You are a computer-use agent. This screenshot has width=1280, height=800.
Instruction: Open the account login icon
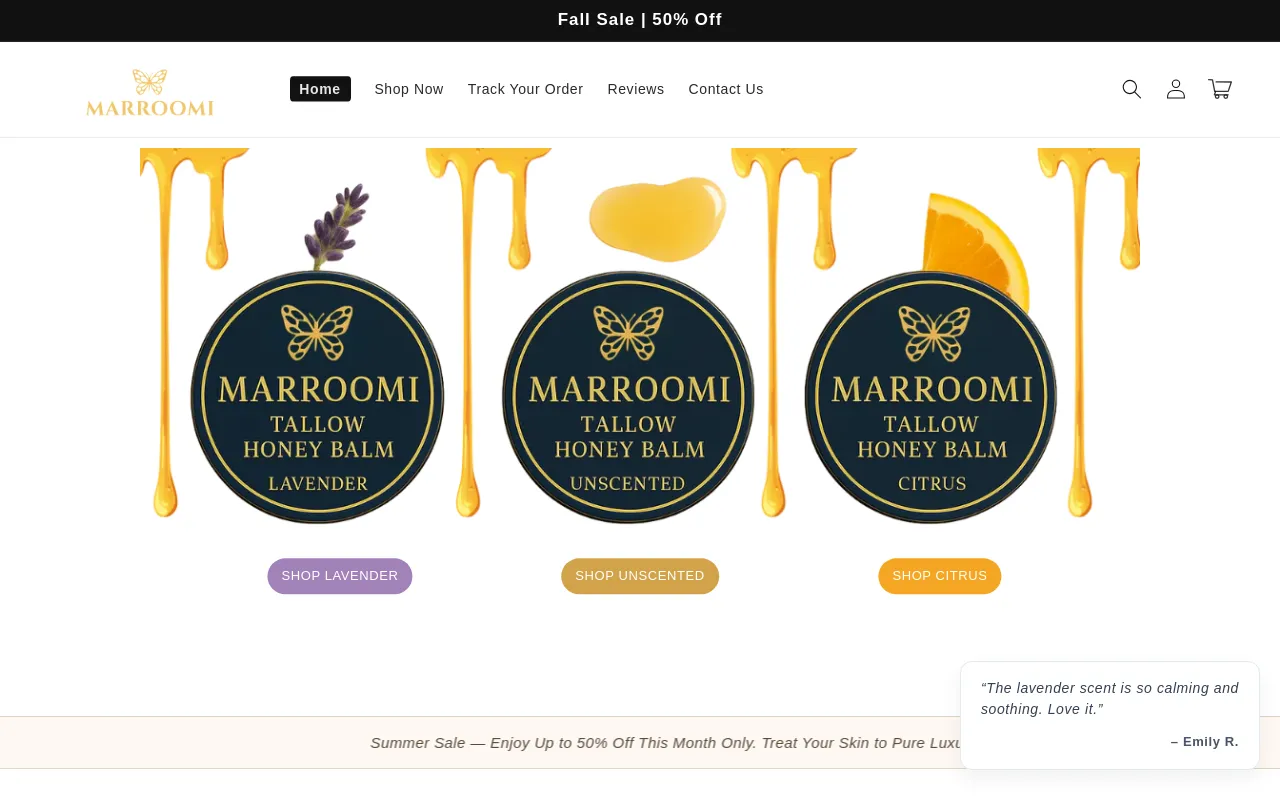pyautogui.click(x=1176, y=89)
